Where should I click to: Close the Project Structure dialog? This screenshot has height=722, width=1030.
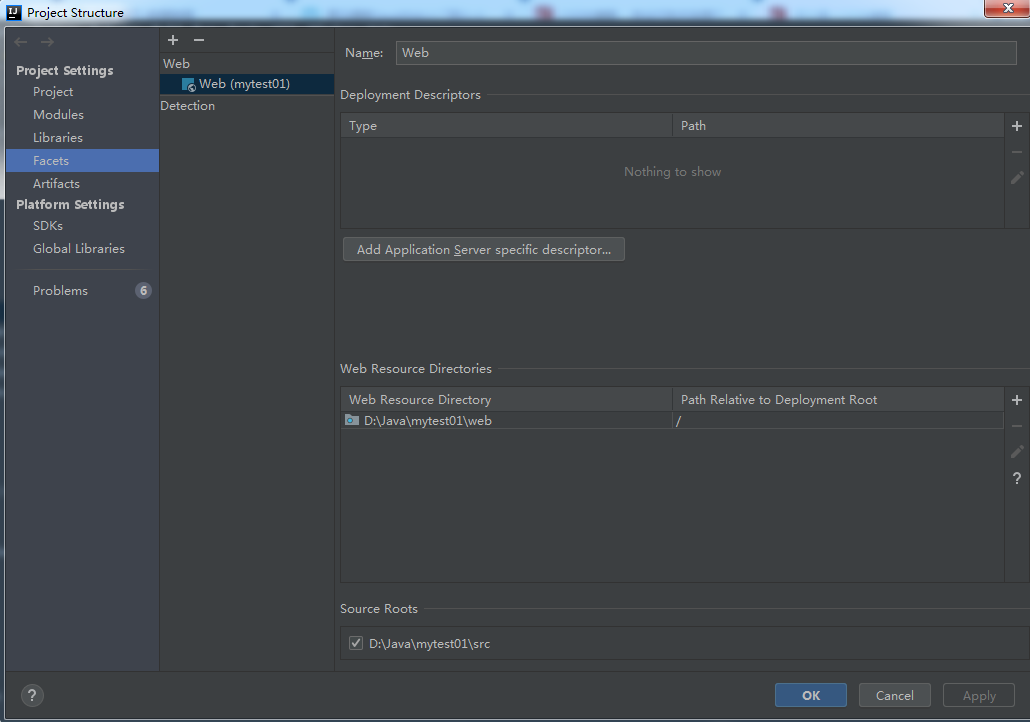point(1008,9)
